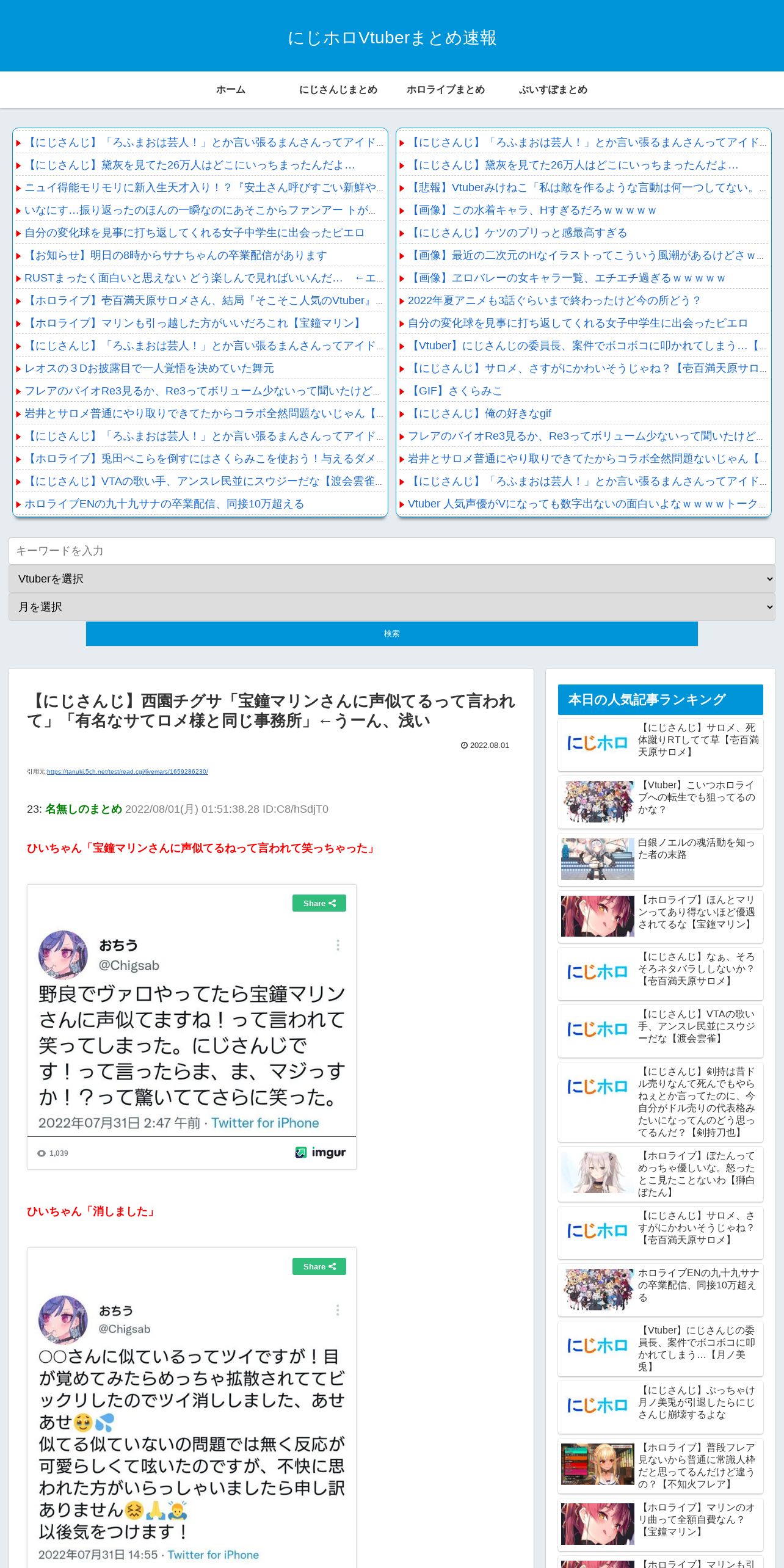Viewport: 784px width, 1568px height.
Task: Open link RUSTまったく面白いと思えない
Action: click(204, 278)
